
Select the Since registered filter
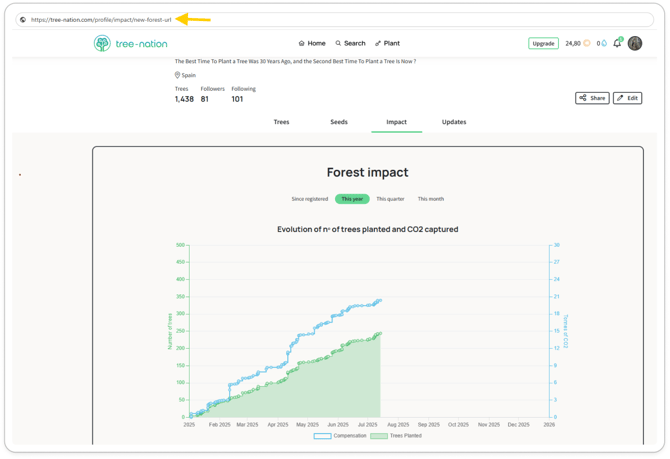(310, 199)
